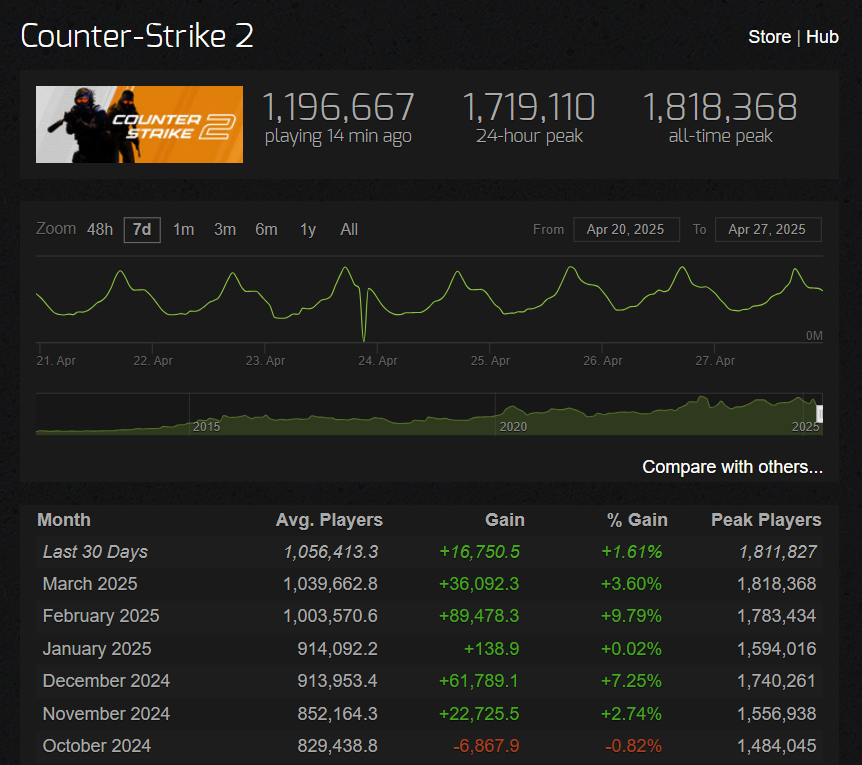Click the +7.25% gain percentage

tap(631, 681)
